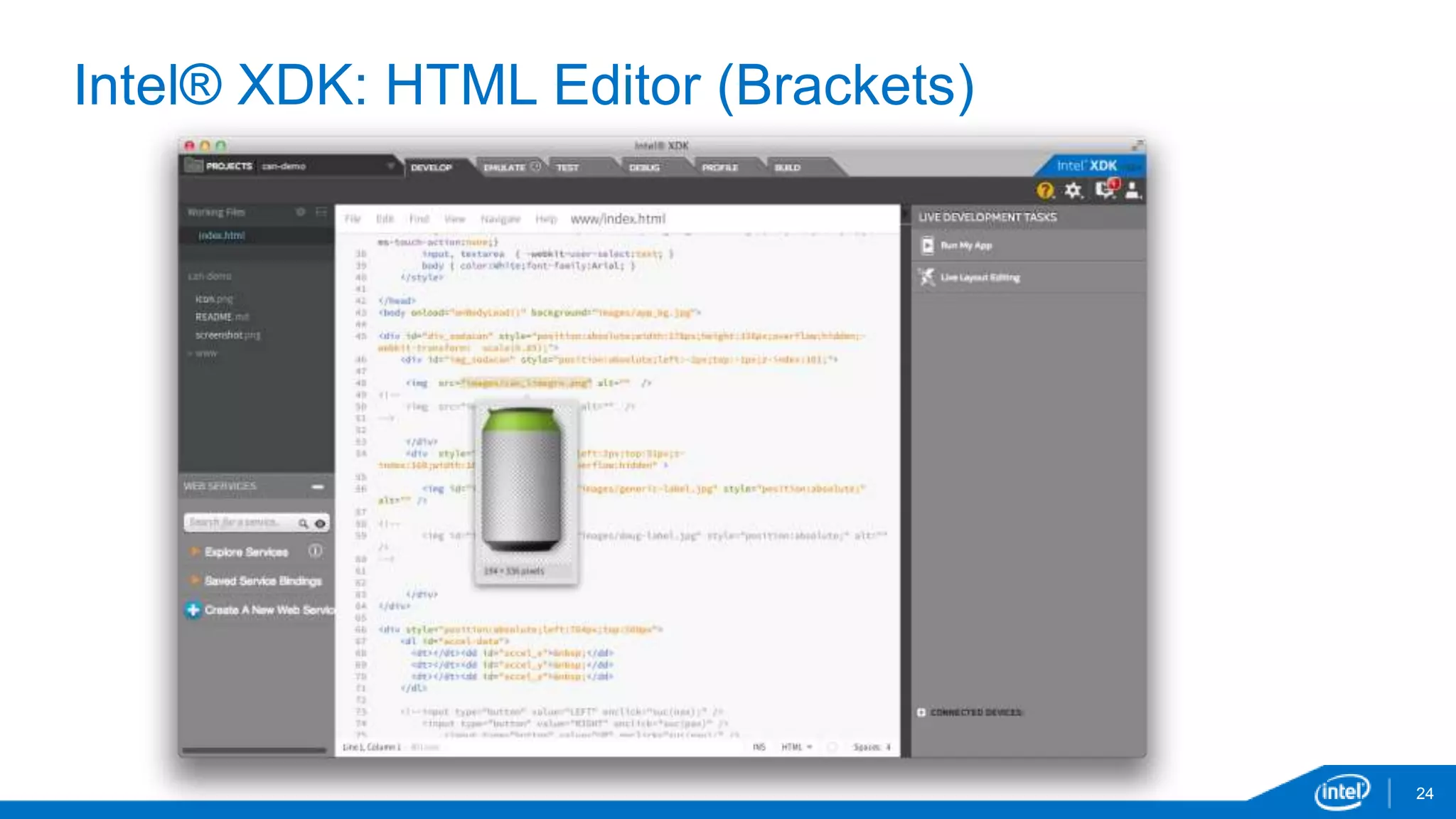The width and height of the screenshot is (1456, 819).
Task: Open the editor Help menu
Action: pyautogui.click(x=546, y=219)
